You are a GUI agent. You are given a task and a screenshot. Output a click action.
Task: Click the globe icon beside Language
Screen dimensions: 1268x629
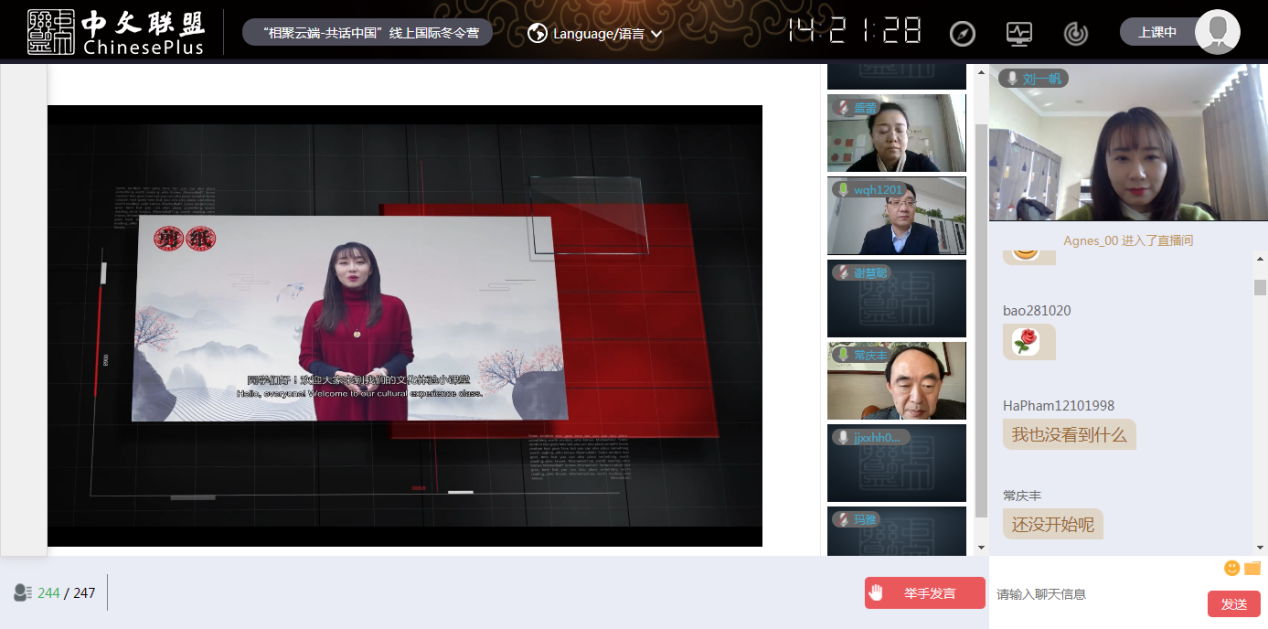pyautogui.click(x=537, y=33)
